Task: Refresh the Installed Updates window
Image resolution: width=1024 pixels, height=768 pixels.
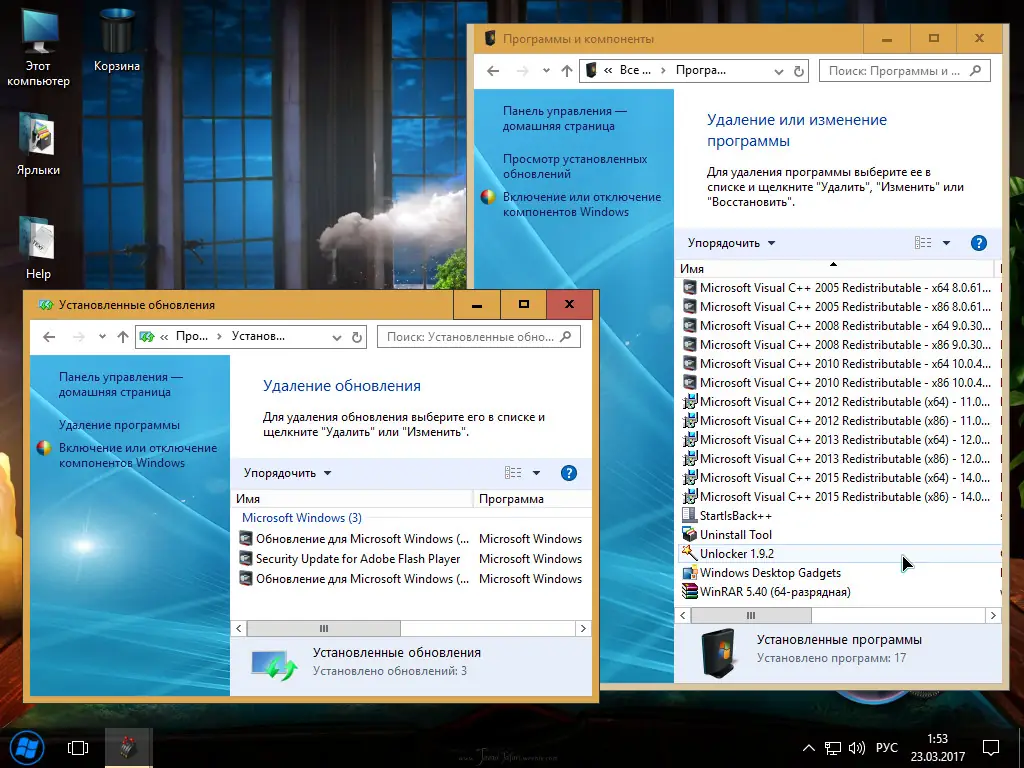Action: tap(357, 337)
